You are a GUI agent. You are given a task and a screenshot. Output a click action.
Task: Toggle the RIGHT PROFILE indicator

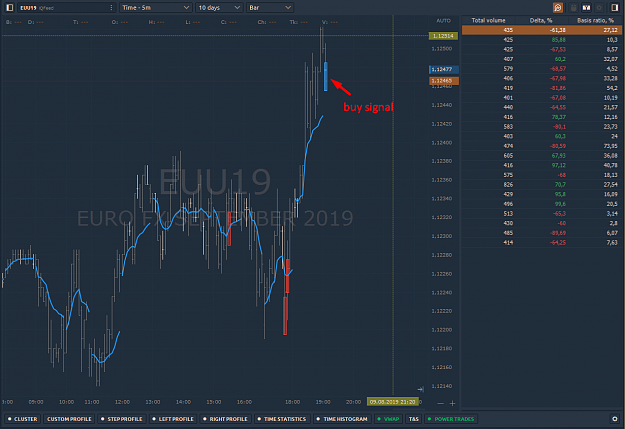225,419
